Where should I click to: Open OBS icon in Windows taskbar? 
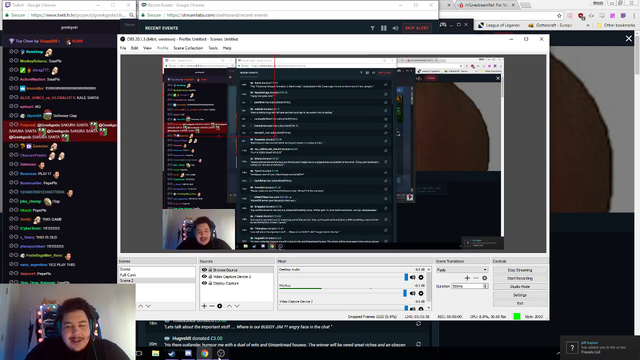click(x=221, y=353)
